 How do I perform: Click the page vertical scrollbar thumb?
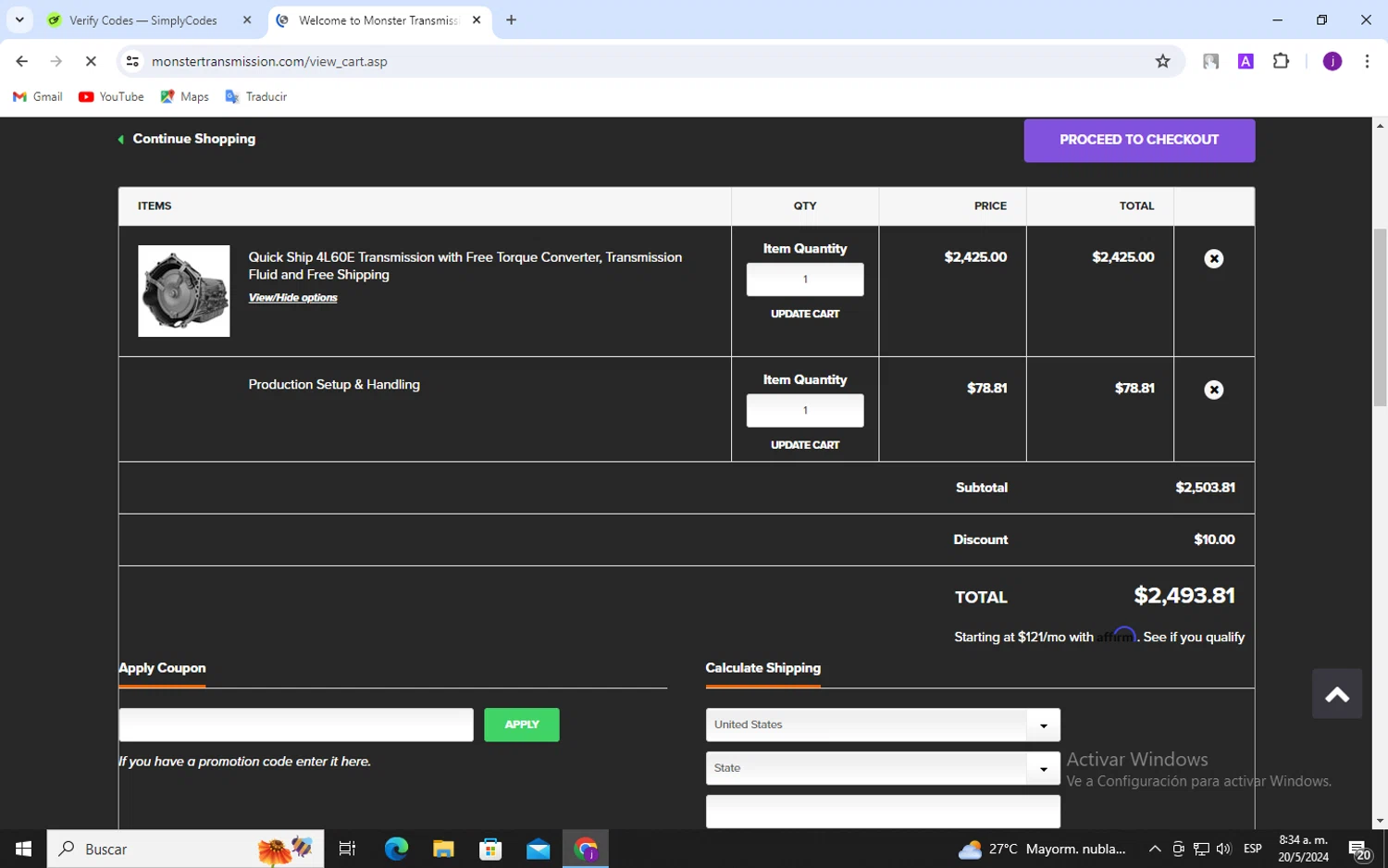pos(1380,317)
